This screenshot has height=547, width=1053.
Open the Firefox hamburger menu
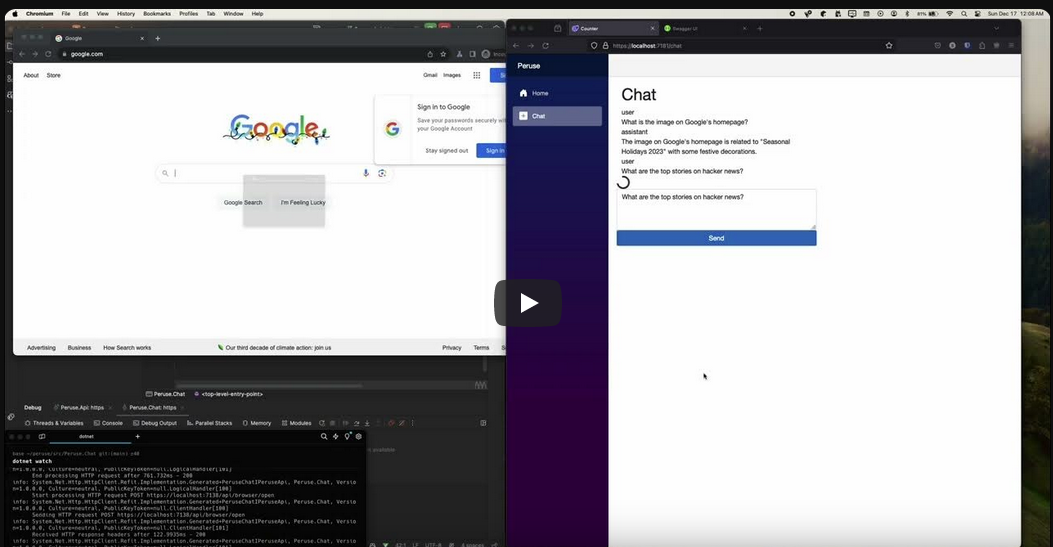(x=1011, y=46)
